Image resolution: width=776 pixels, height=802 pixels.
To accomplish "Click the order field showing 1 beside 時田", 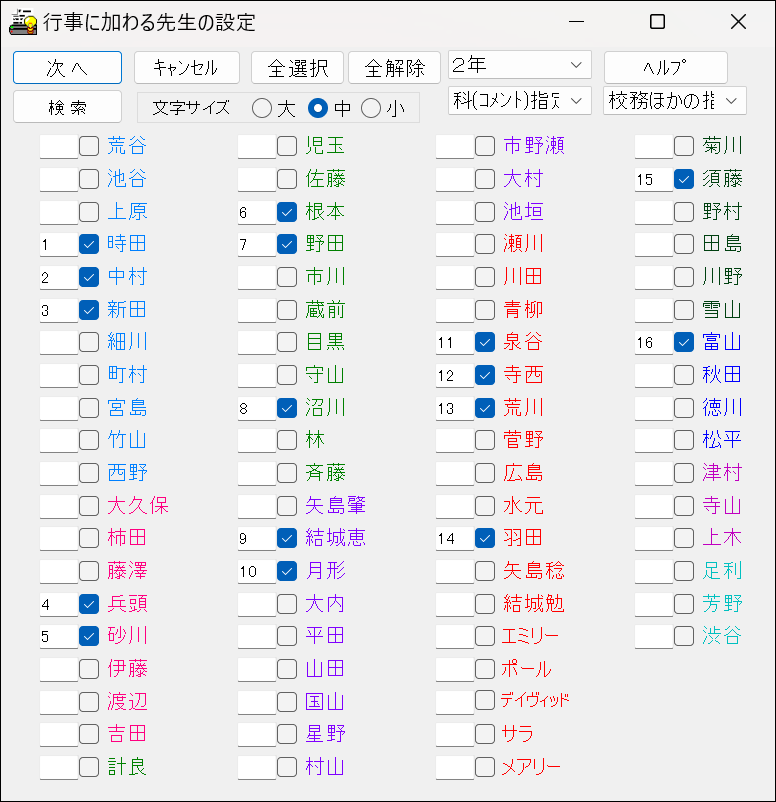I will (x=59, y=244).
